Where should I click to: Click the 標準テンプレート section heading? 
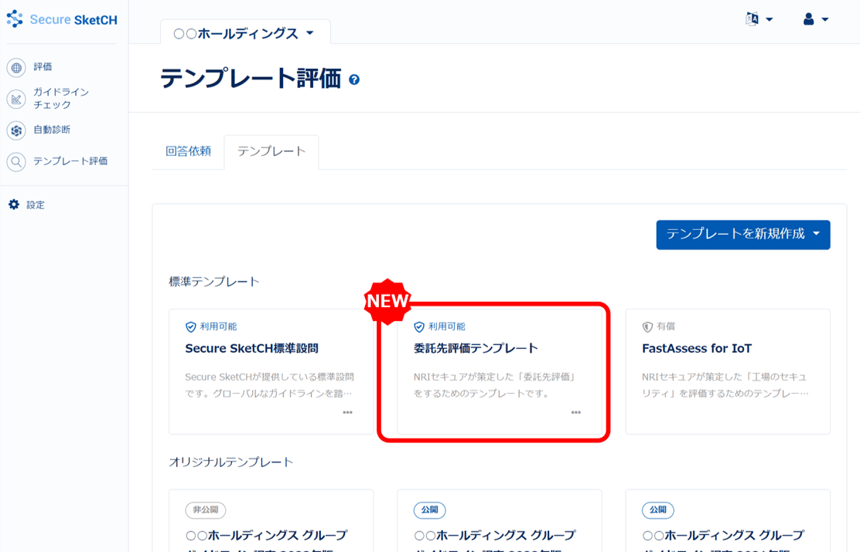[x=214, y=281]
